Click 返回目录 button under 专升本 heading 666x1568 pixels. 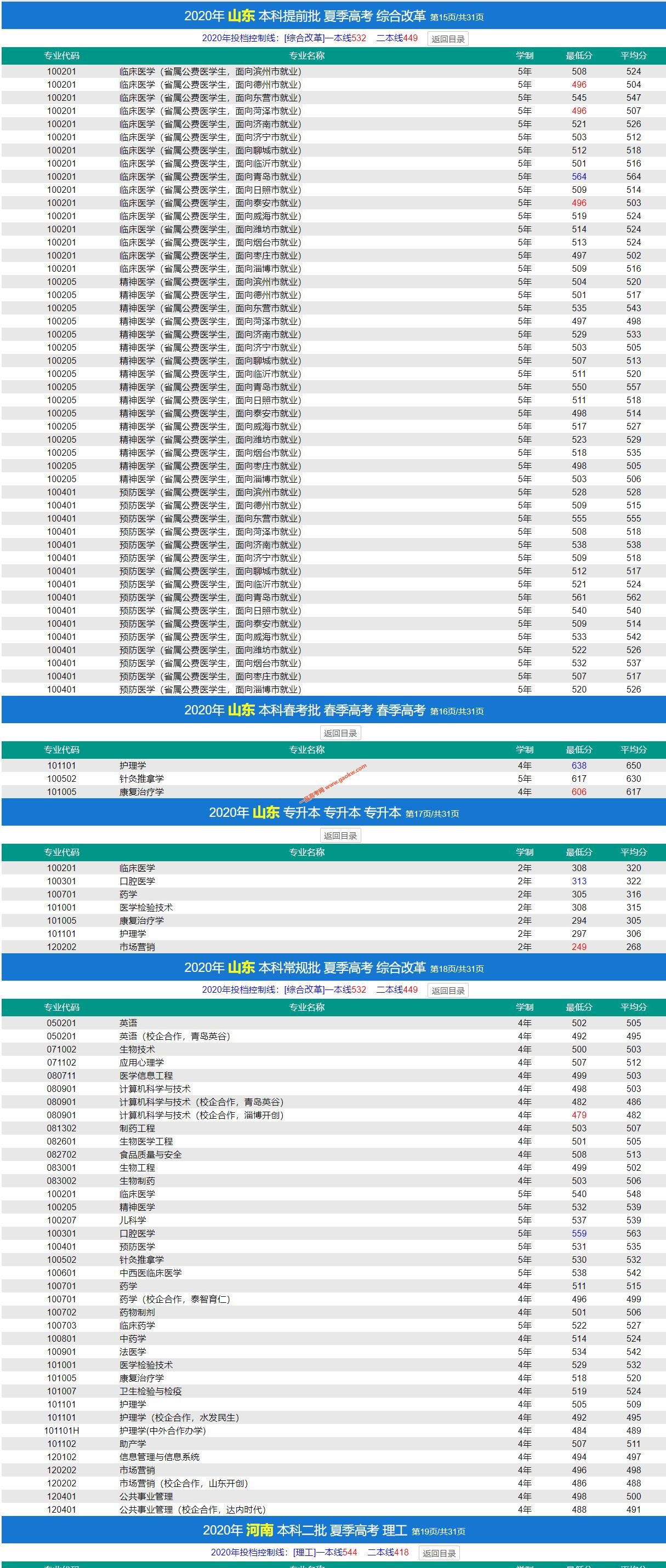340,835
